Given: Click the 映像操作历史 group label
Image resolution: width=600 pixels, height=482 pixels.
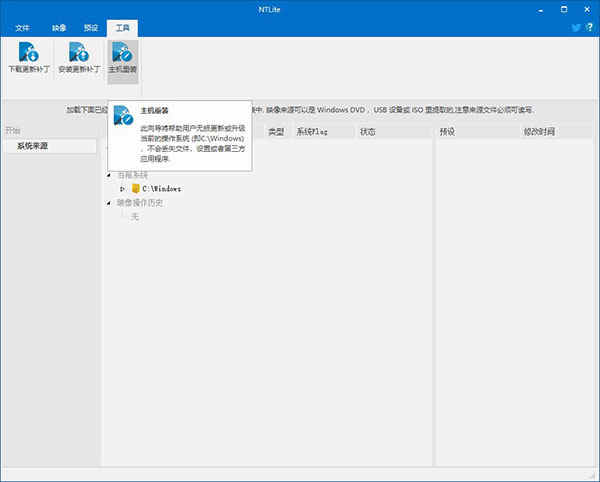Looking at the screenshot, I should pos(140,203).
